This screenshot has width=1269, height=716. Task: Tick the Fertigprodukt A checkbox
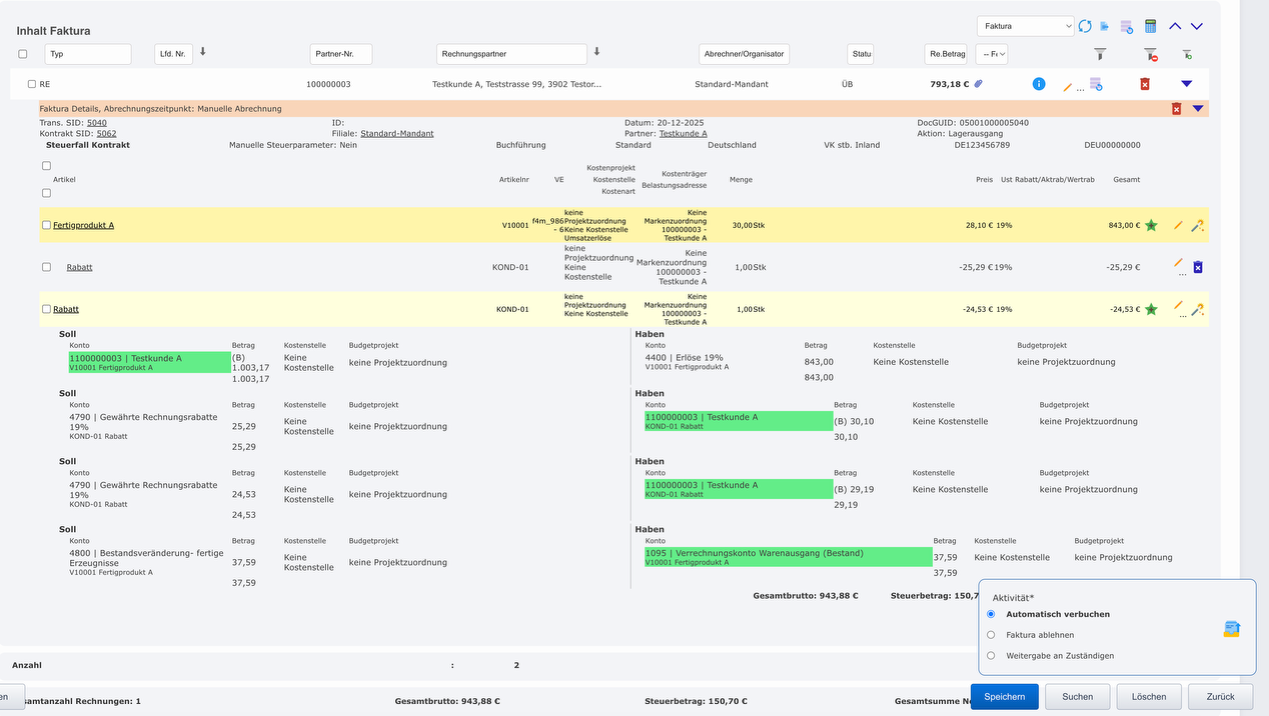[x=46, y=226]
